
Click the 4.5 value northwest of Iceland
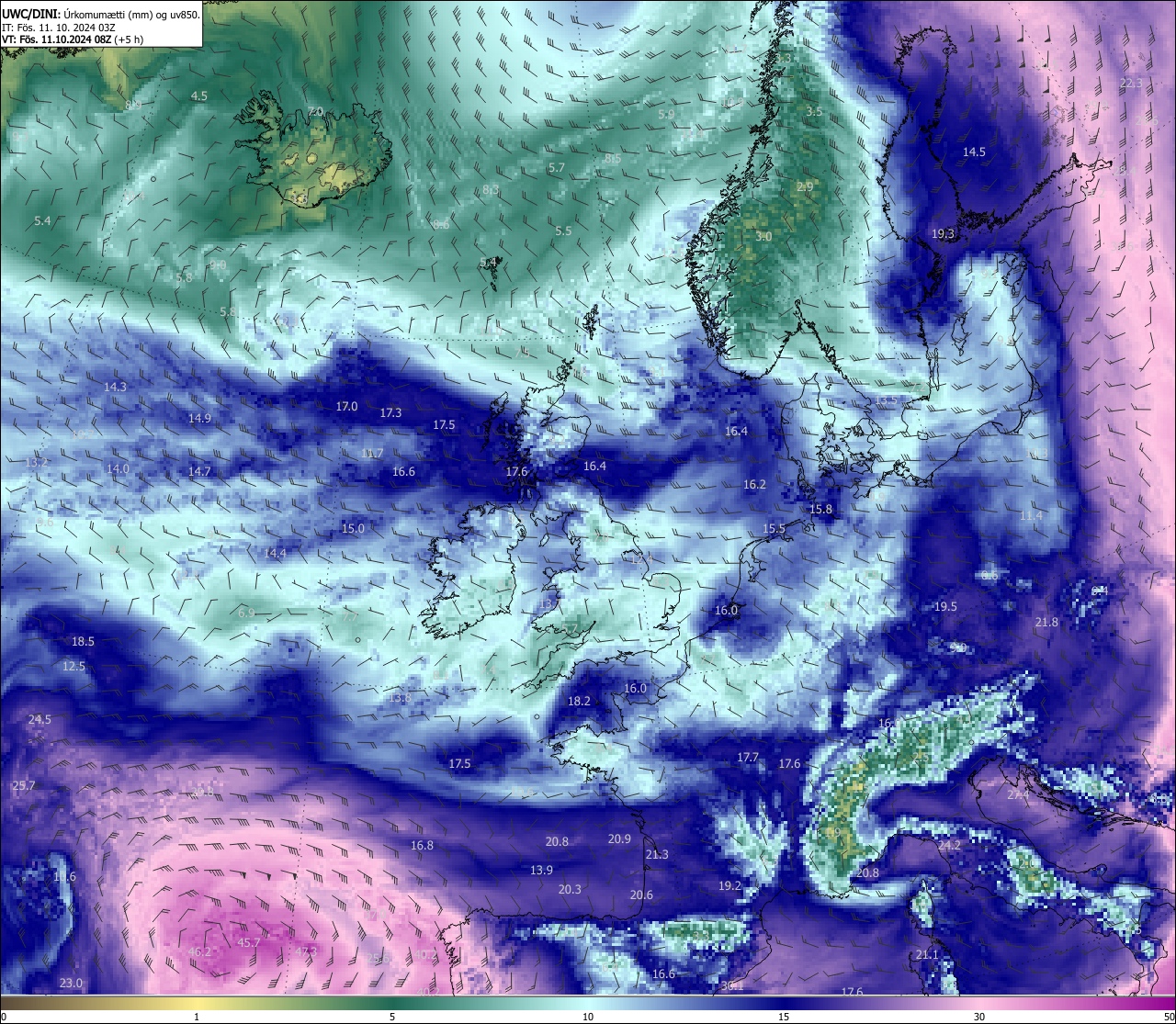[199, 96]
